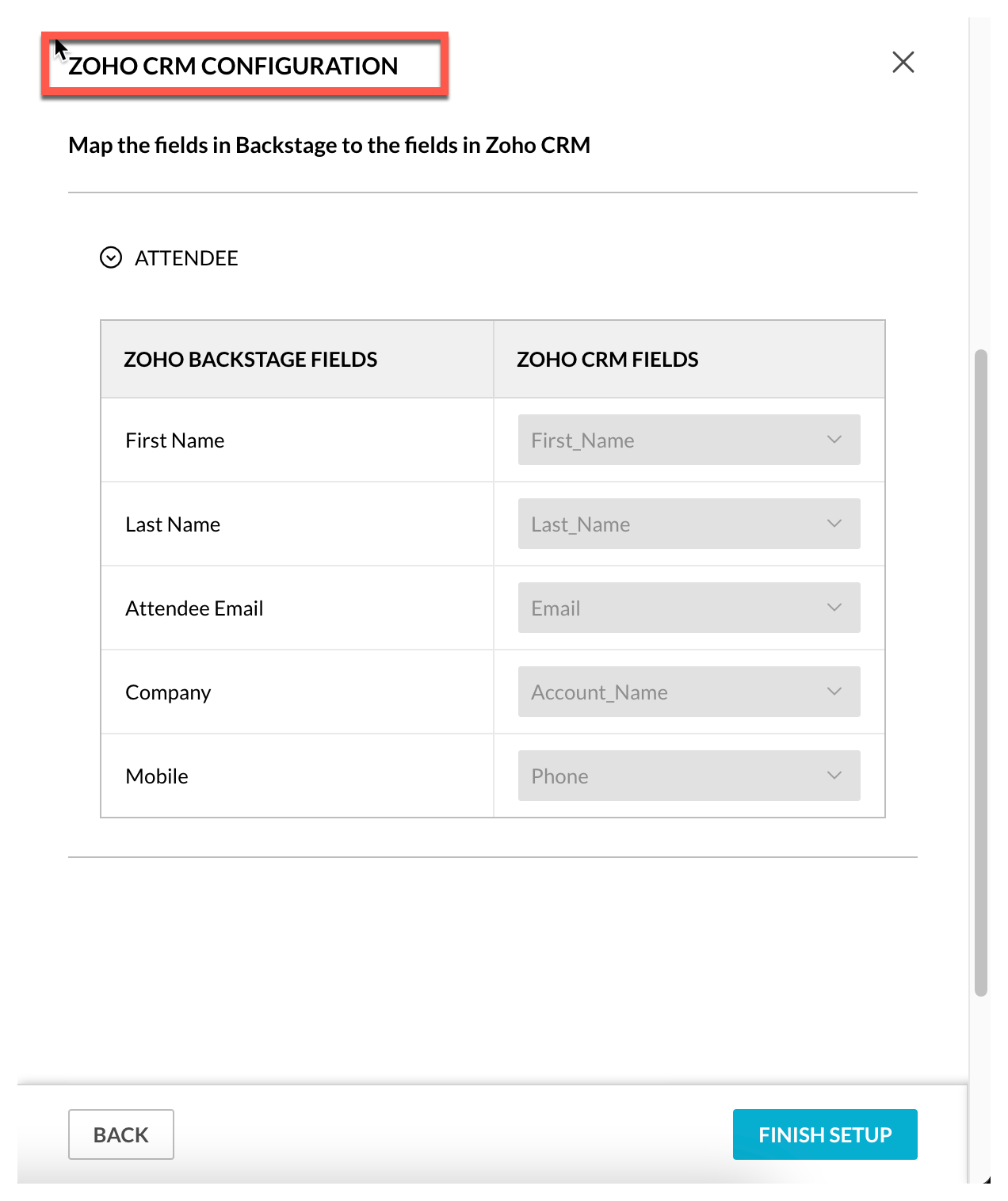Open the Last_Name CRM field dropdown
1008x1201 pixels.
[688, 524]
